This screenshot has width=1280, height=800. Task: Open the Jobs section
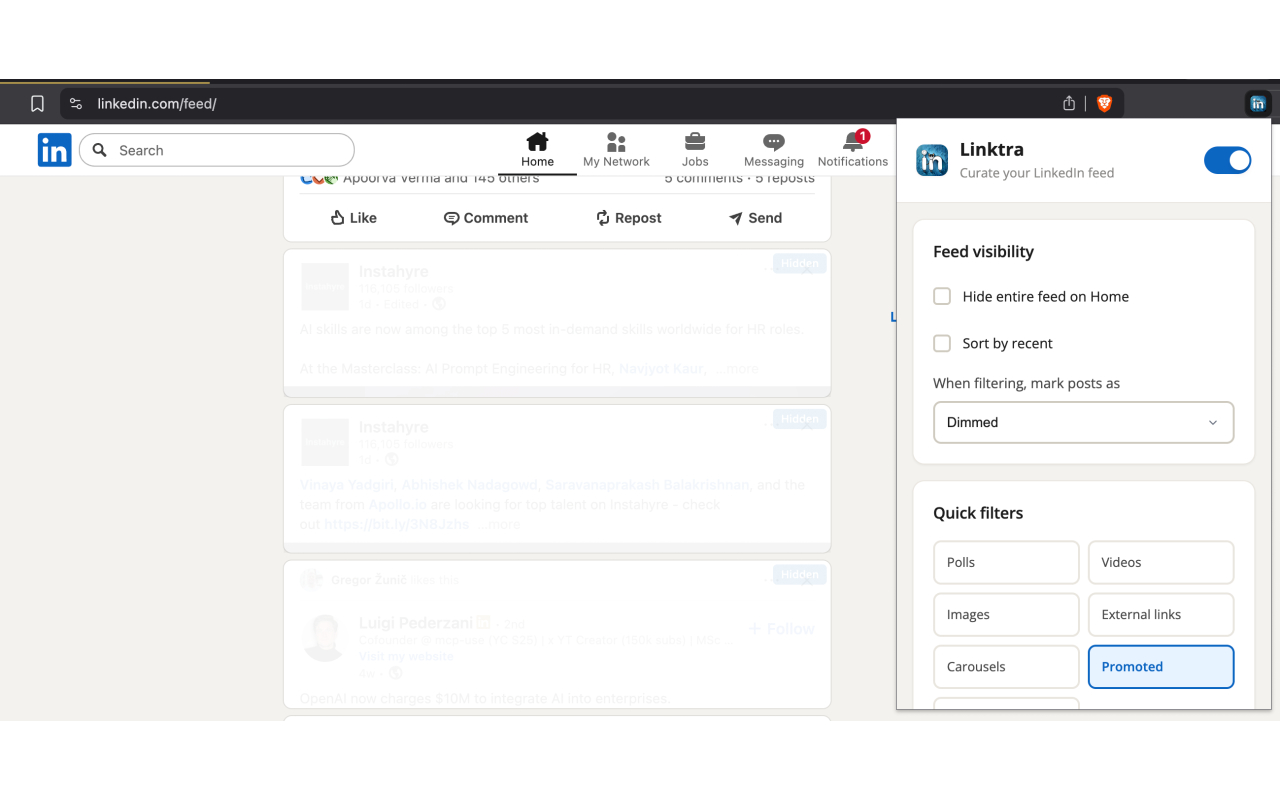[x=695, y=150]
